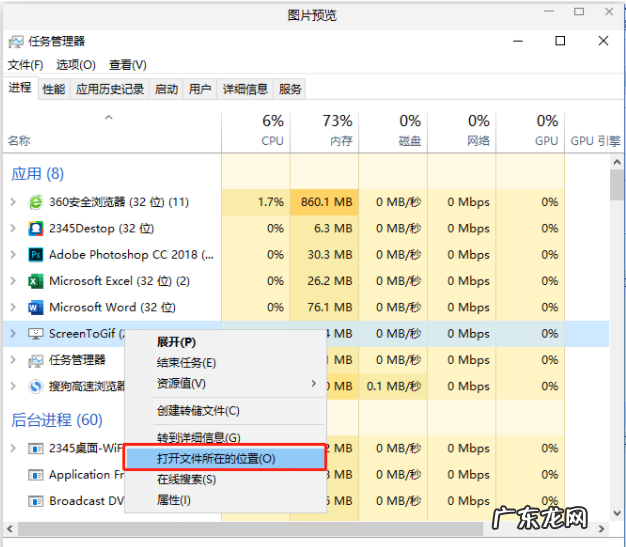Sort by the GPU percentage column header

click(x=531, y=132)
